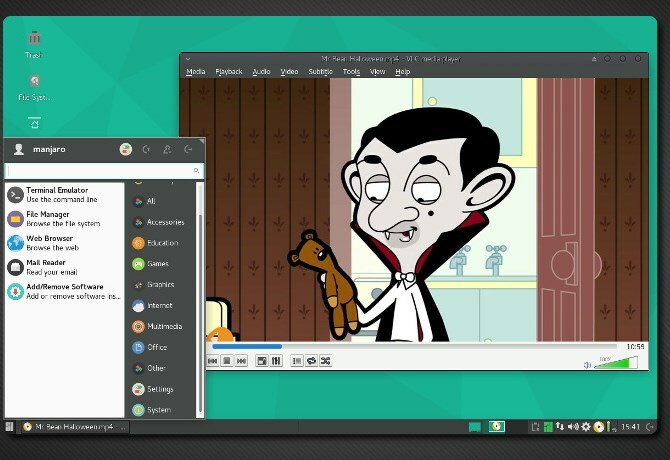
Task: Open the Audio menu in VLC
Action: point(261,72)
